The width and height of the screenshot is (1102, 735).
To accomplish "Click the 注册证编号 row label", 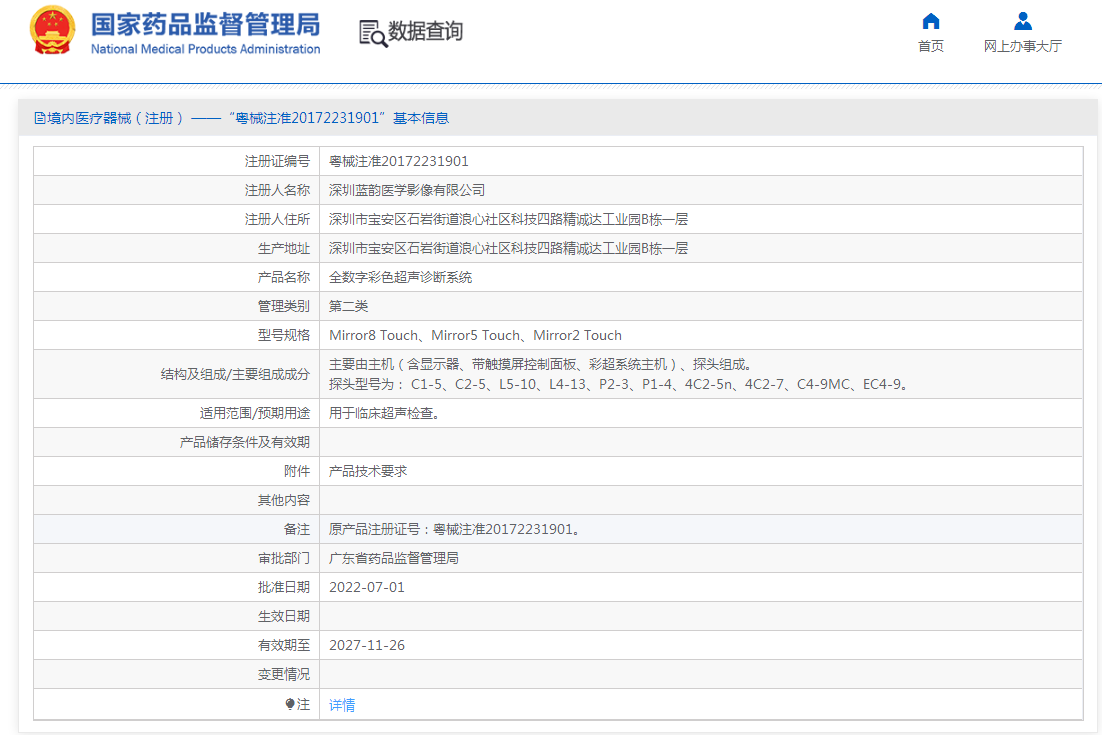I will coord(277,161).
